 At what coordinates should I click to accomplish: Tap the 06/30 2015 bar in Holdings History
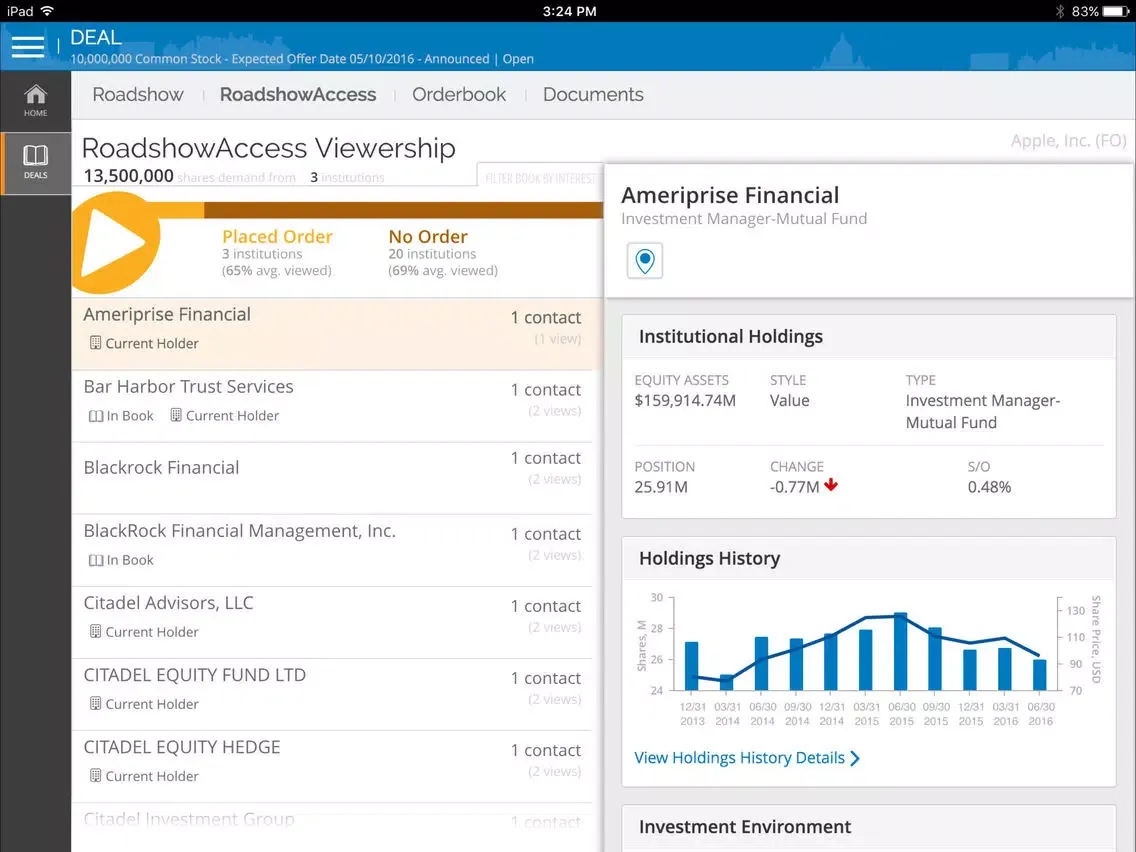point(901,651)
